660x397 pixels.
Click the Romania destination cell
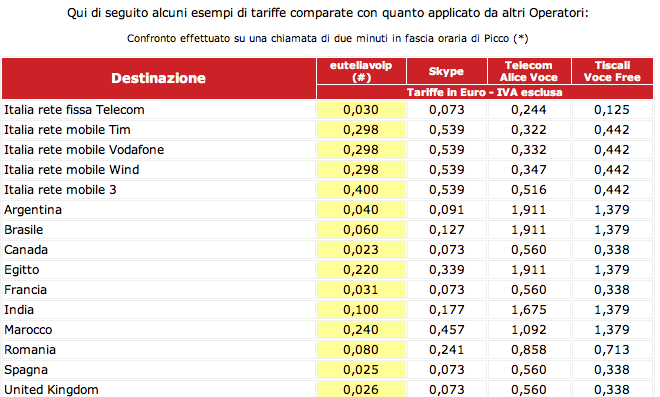click(159, 350)
